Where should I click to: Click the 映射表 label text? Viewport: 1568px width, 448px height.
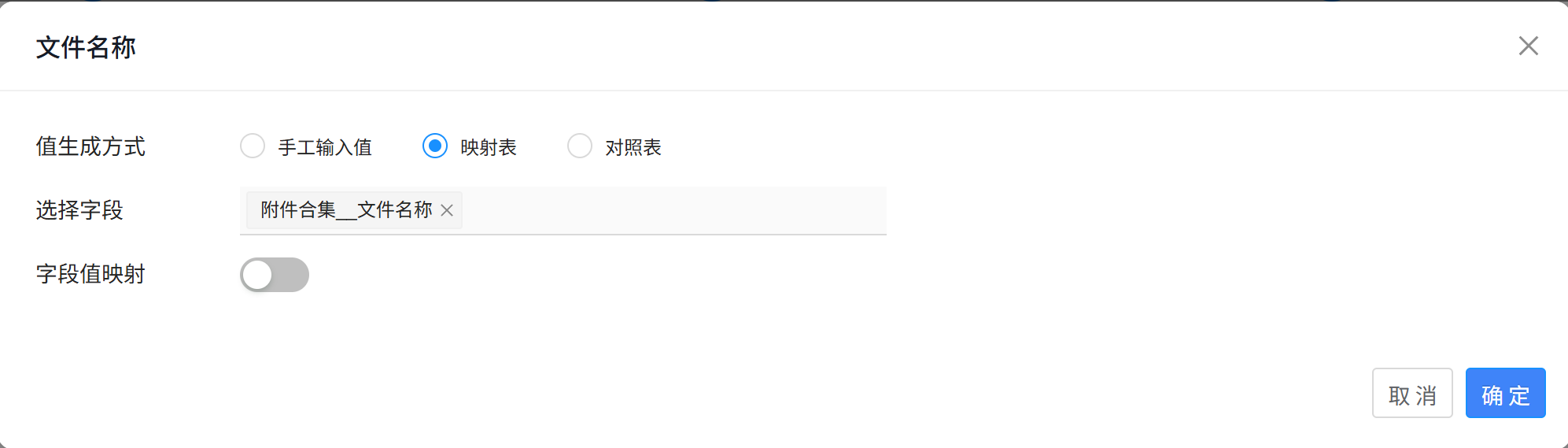coord(489,147)
